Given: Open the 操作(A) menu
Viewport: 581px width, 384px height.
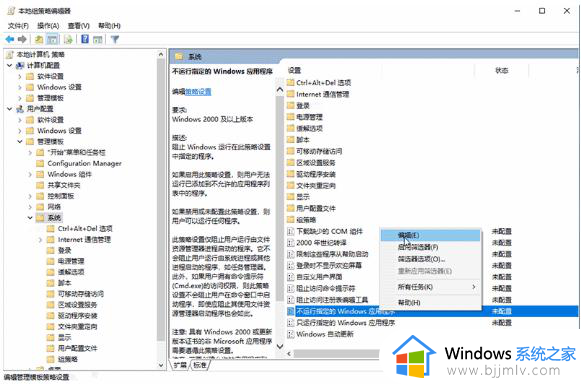Looking at the screenshot, I should (x=48, y=26).
